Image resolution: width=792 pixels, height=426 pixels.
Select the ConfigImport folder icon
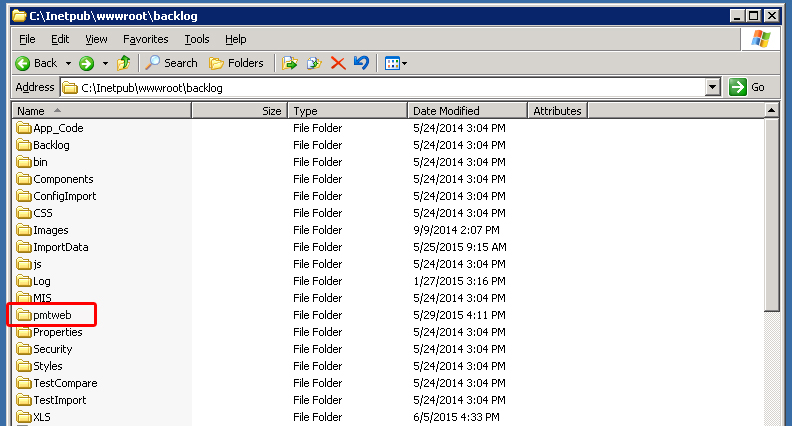[x=24, y=196]
